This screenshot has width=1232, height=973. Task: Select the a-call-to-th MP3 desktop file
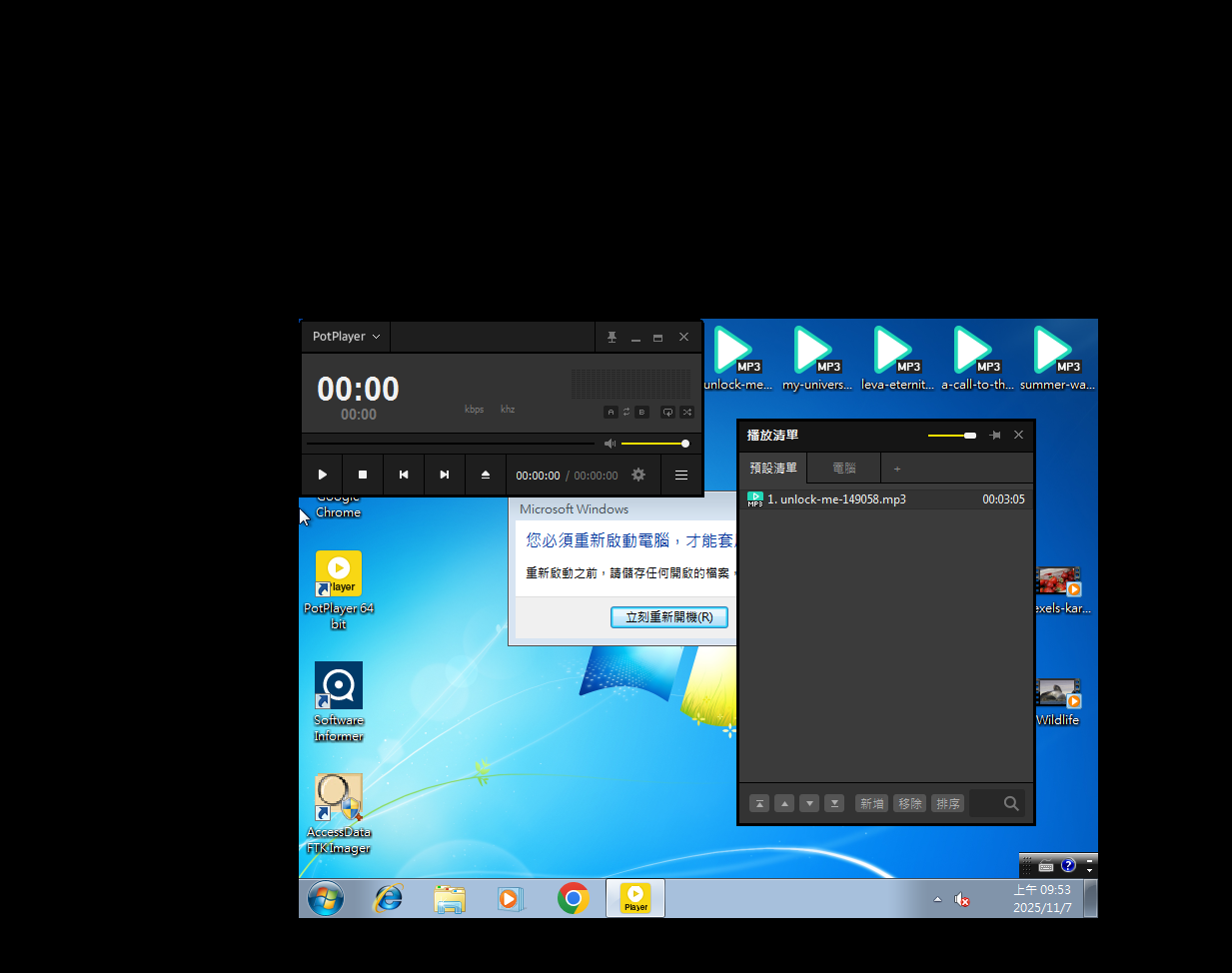pyautogui.click(x=977, y=358)
